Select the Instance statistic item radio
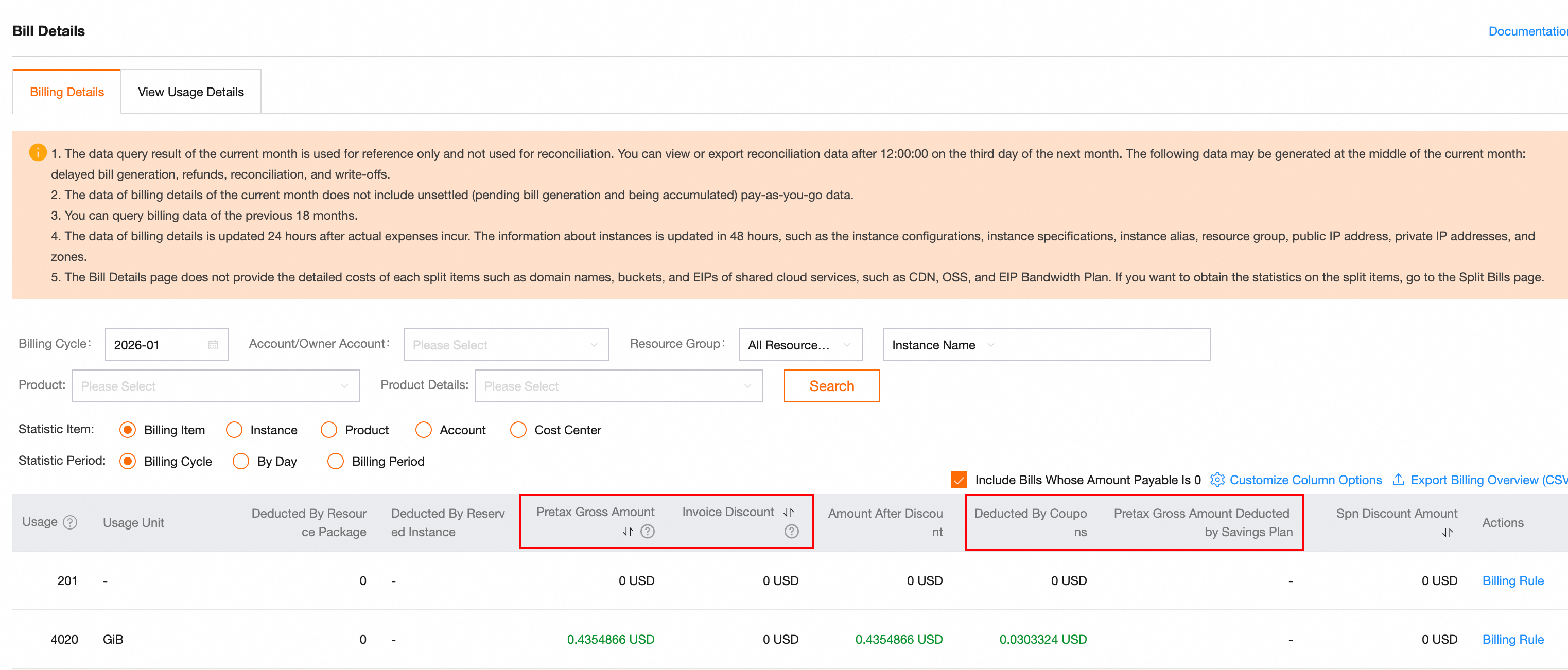The height and width of the screenshot is (670, 1568). 234,430
